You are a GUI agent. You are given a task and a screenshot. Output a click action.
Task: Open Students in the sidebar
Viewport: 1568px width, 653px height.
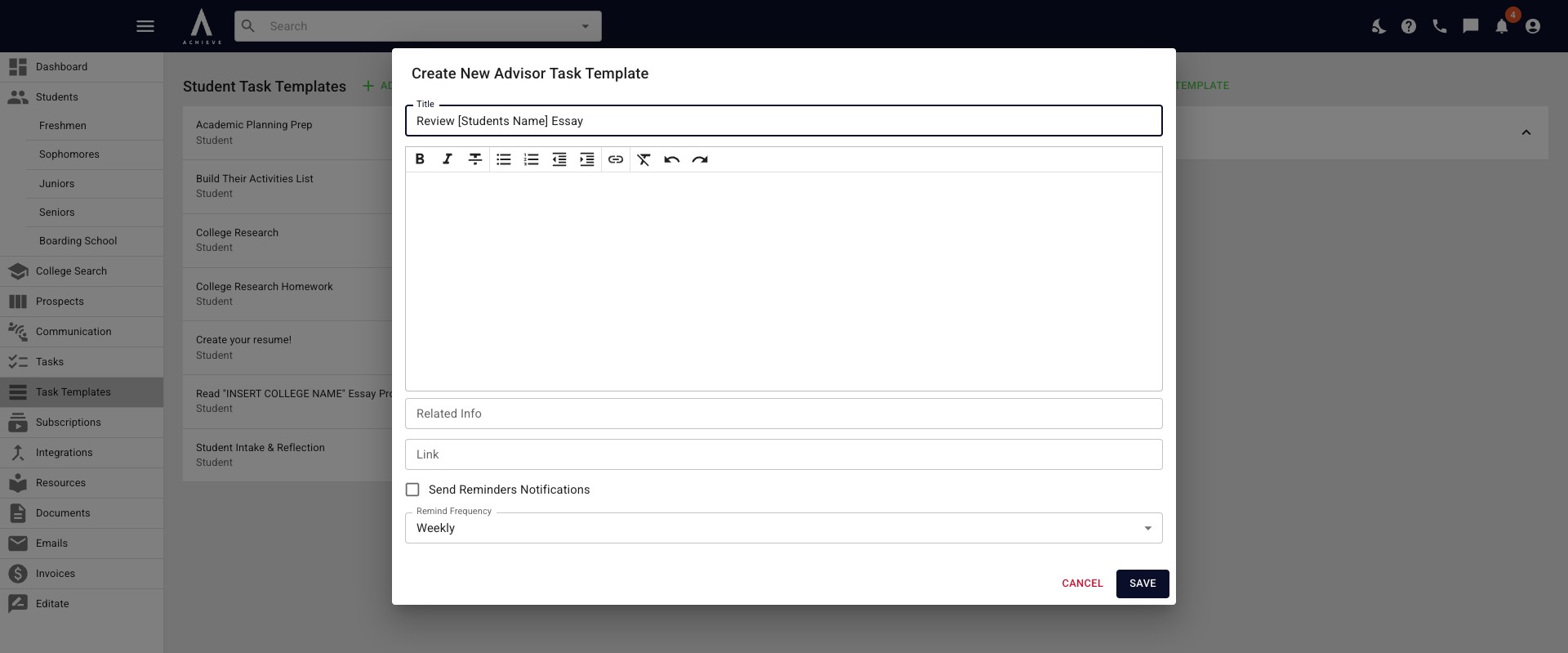click(x=82, y=97)
